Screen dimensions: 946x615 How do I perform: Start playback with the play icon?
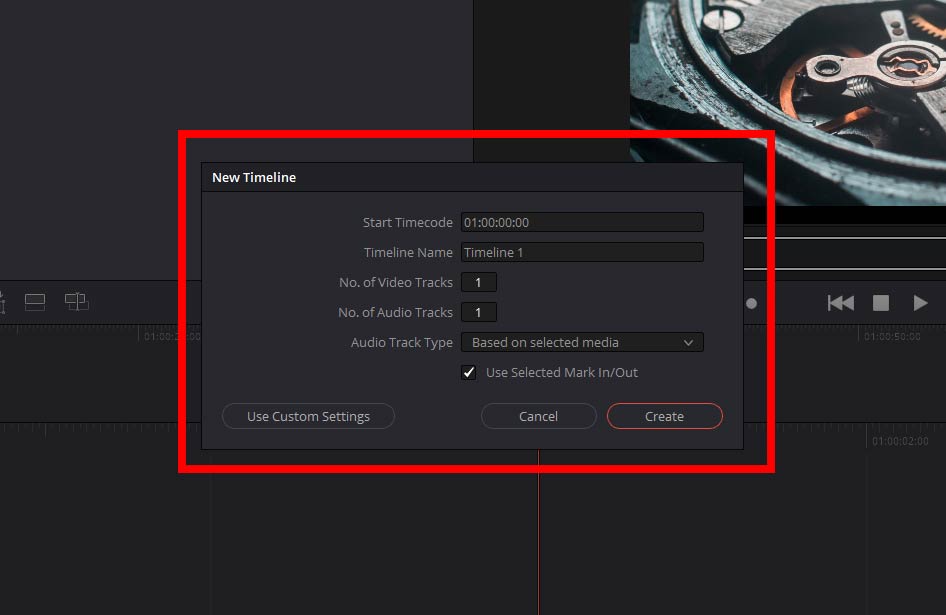(920, 303)
